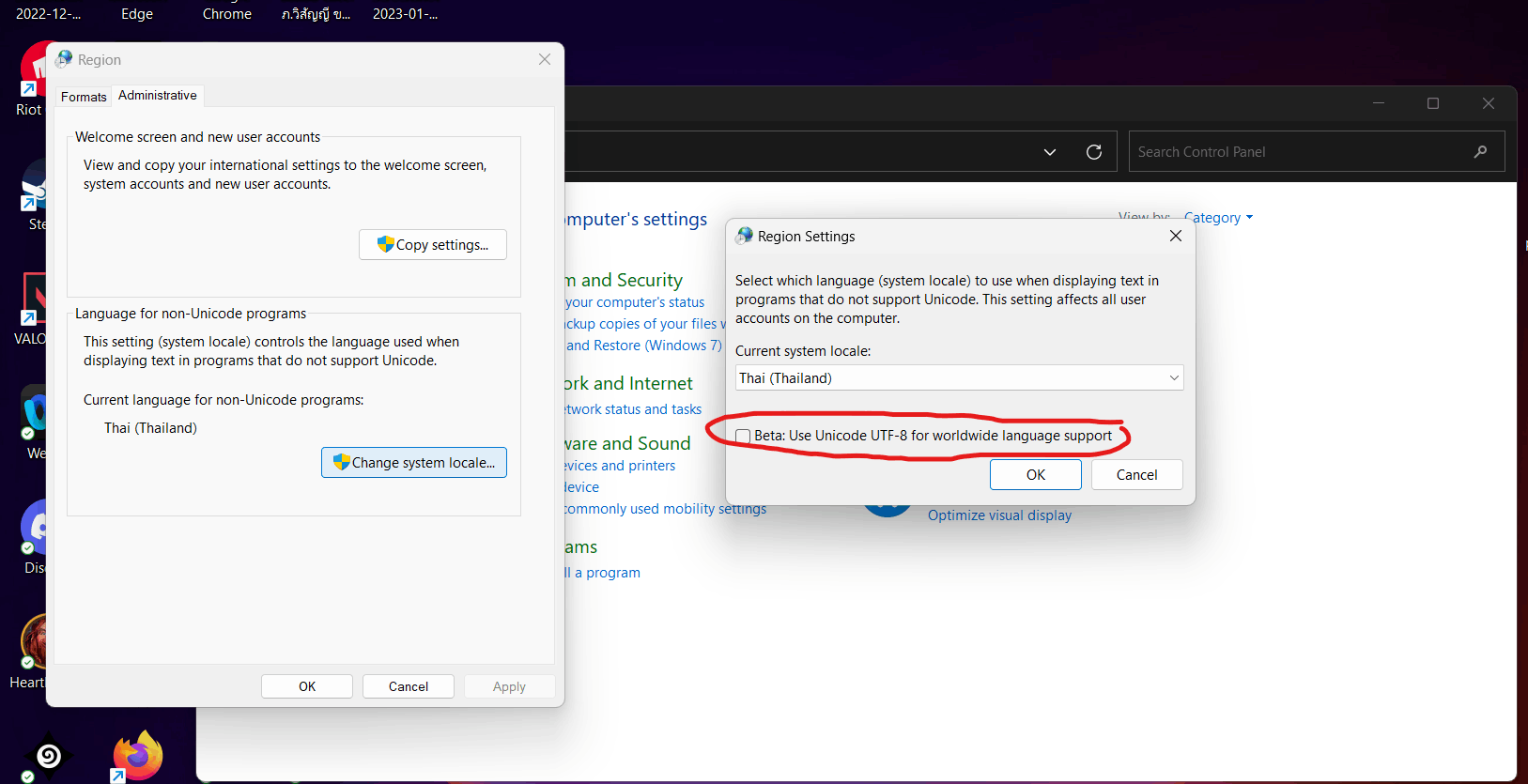
Task: Click the greyed Apply button in Region
Action: (x=509, y=686)
